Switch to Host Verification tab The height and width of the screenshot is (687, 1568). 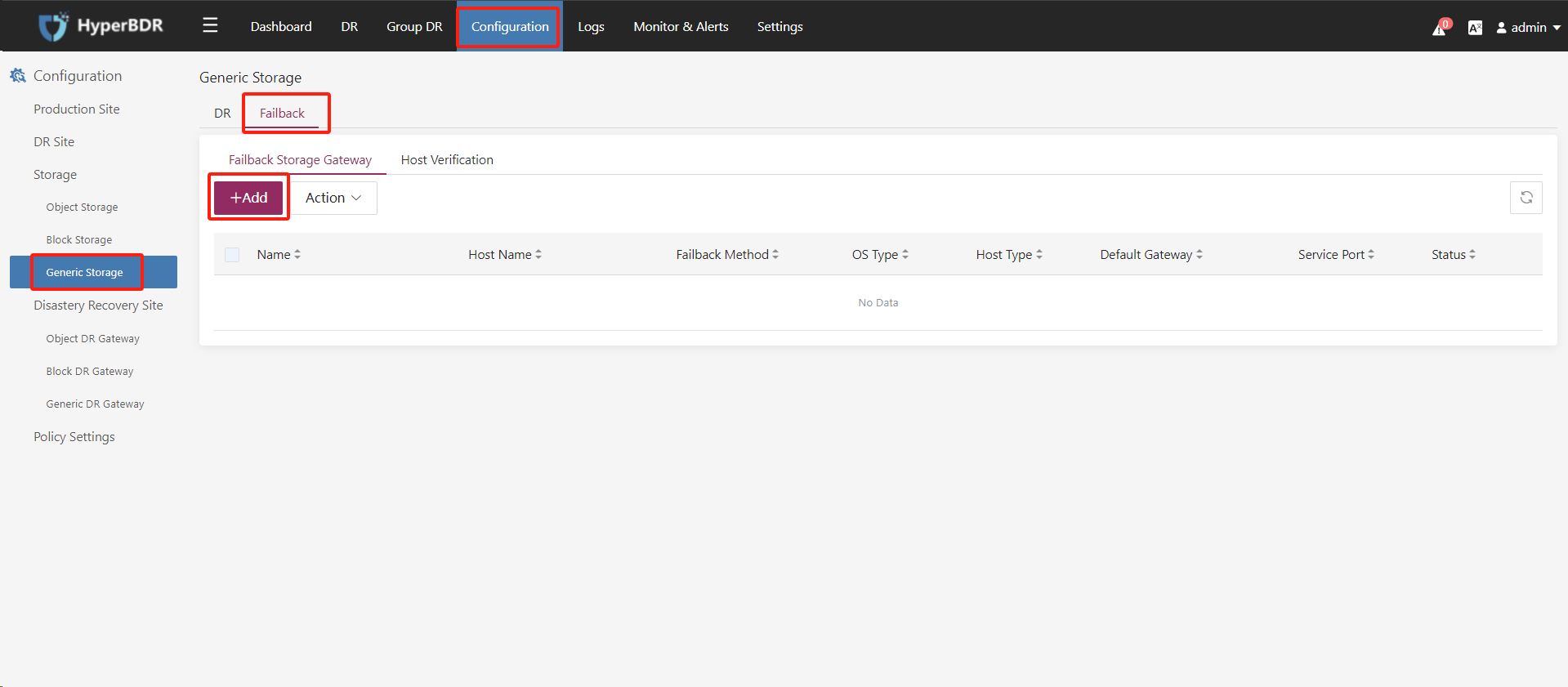click(447, 160)
